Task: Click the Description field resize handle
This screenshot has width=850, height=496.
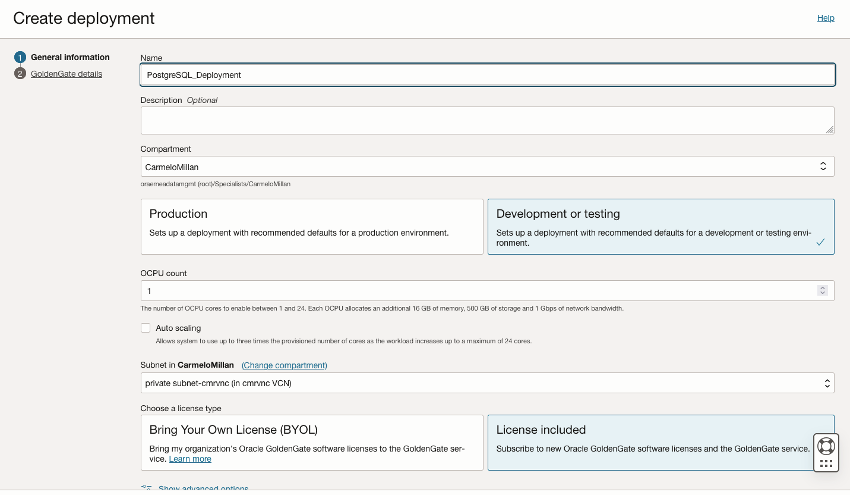Action: (829, 129)
